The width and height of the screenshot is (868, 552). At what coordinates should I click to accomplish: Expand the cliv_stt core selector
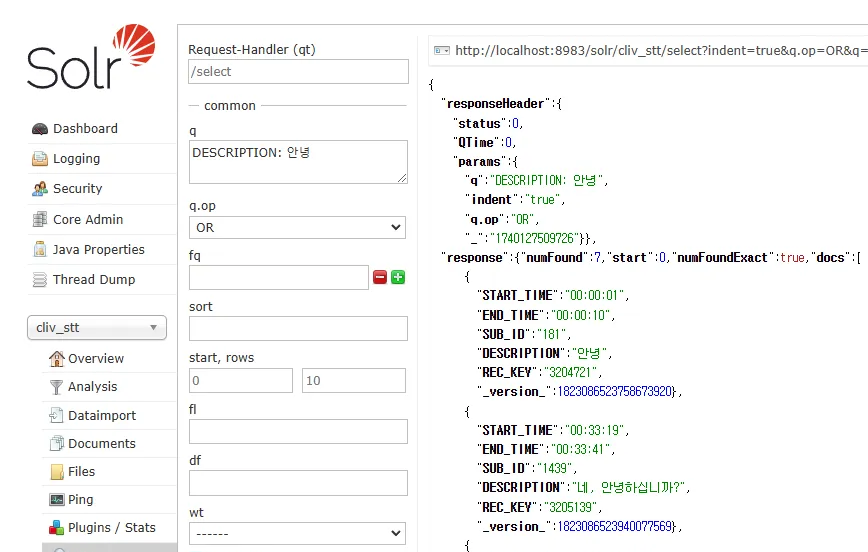coord(97,328)
